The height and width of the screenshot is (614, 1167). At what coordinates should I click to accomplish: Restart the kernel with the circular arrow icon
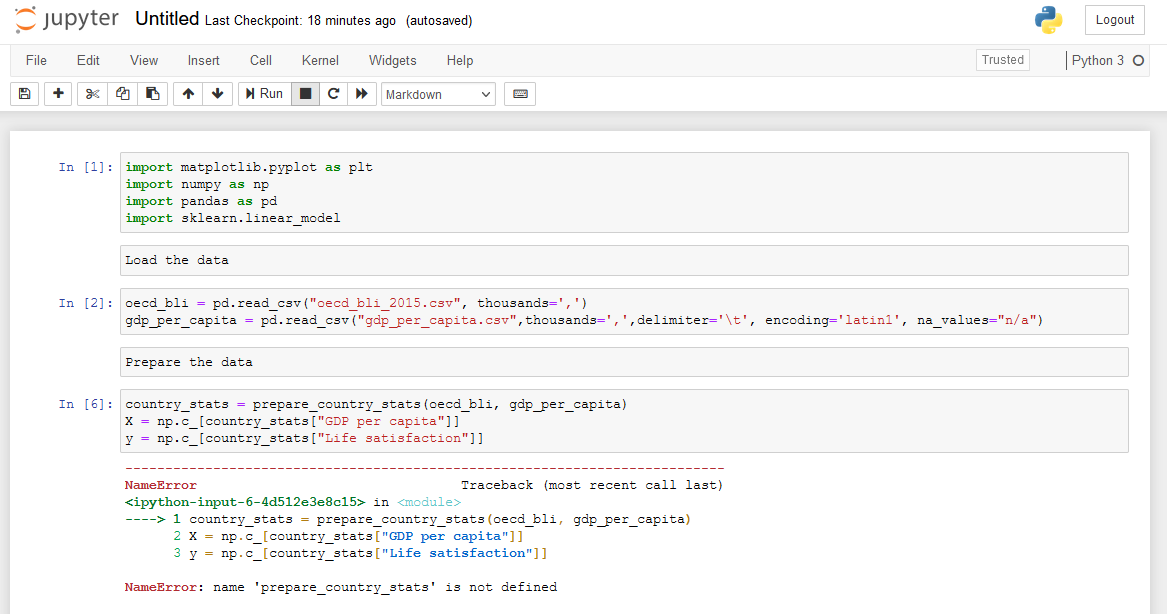point(334,93)
